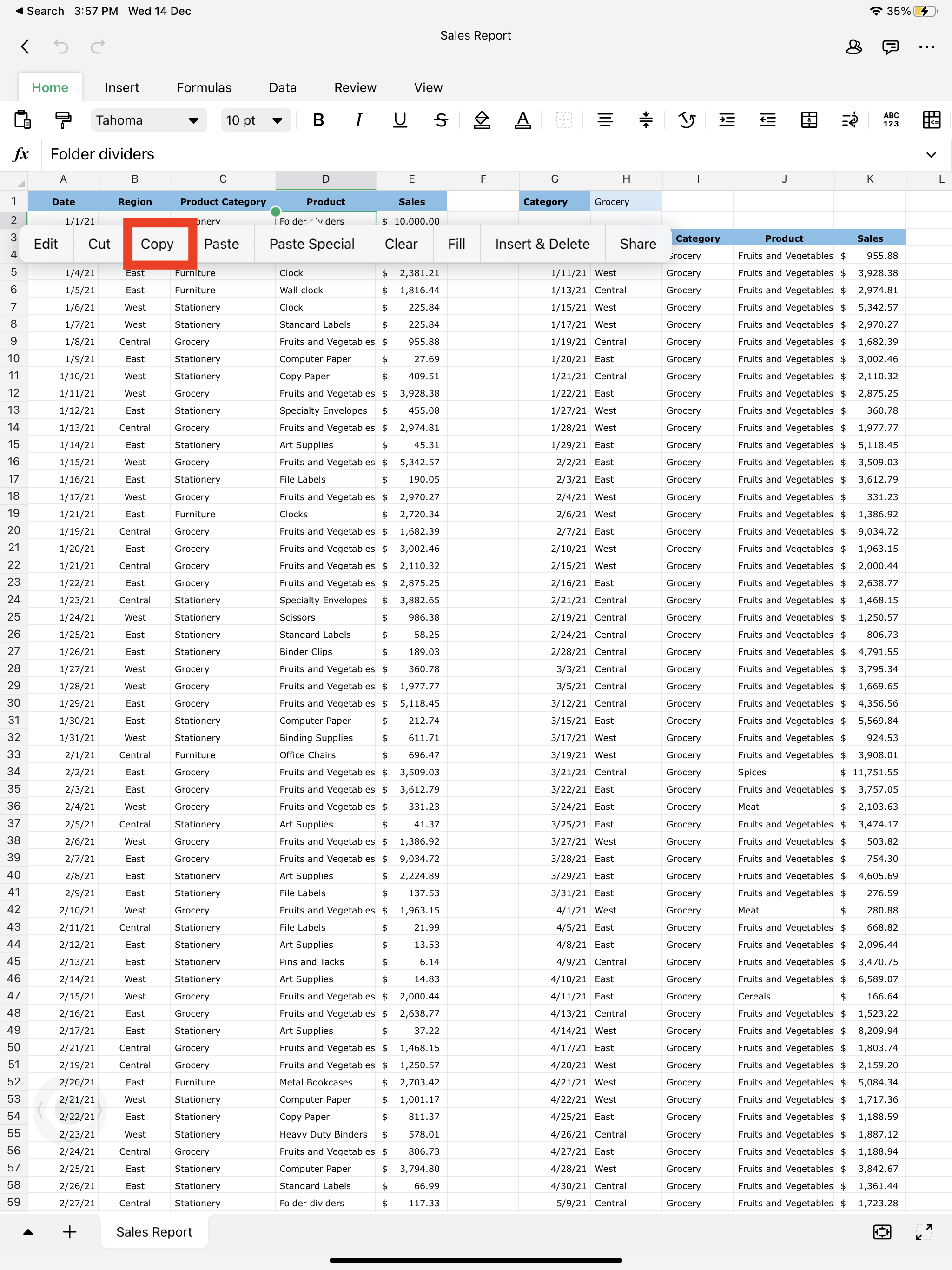This screenshot has width=952, height=1270.
Task: Click the horizontal text alignment icon
Action: [x=605, y=120]
